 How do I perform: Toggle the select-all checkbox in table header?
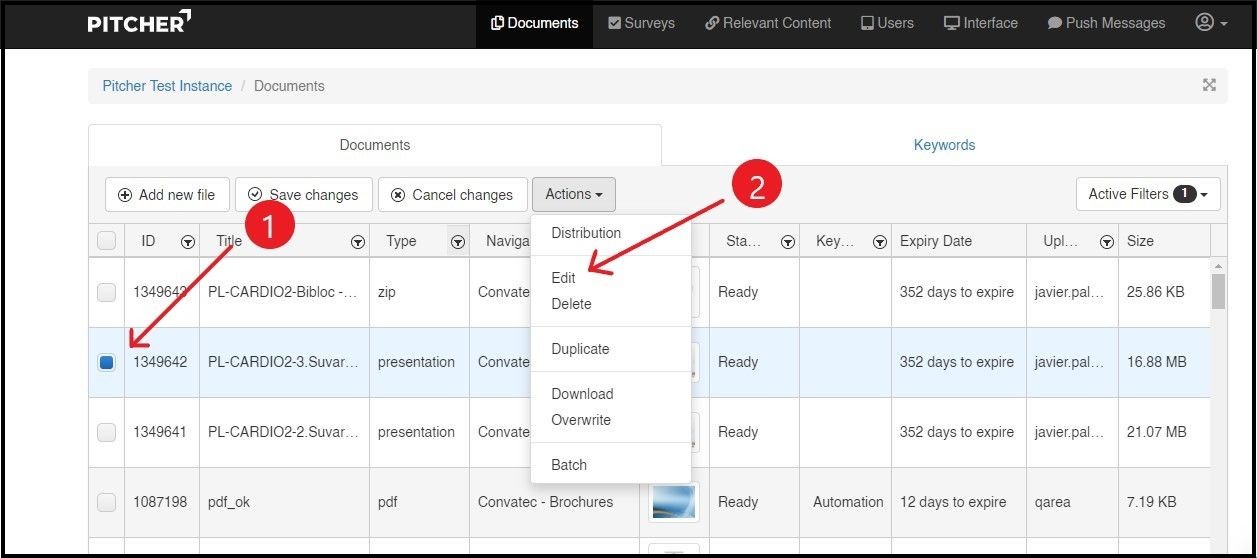pyautogui.click(x=106, y=241)
